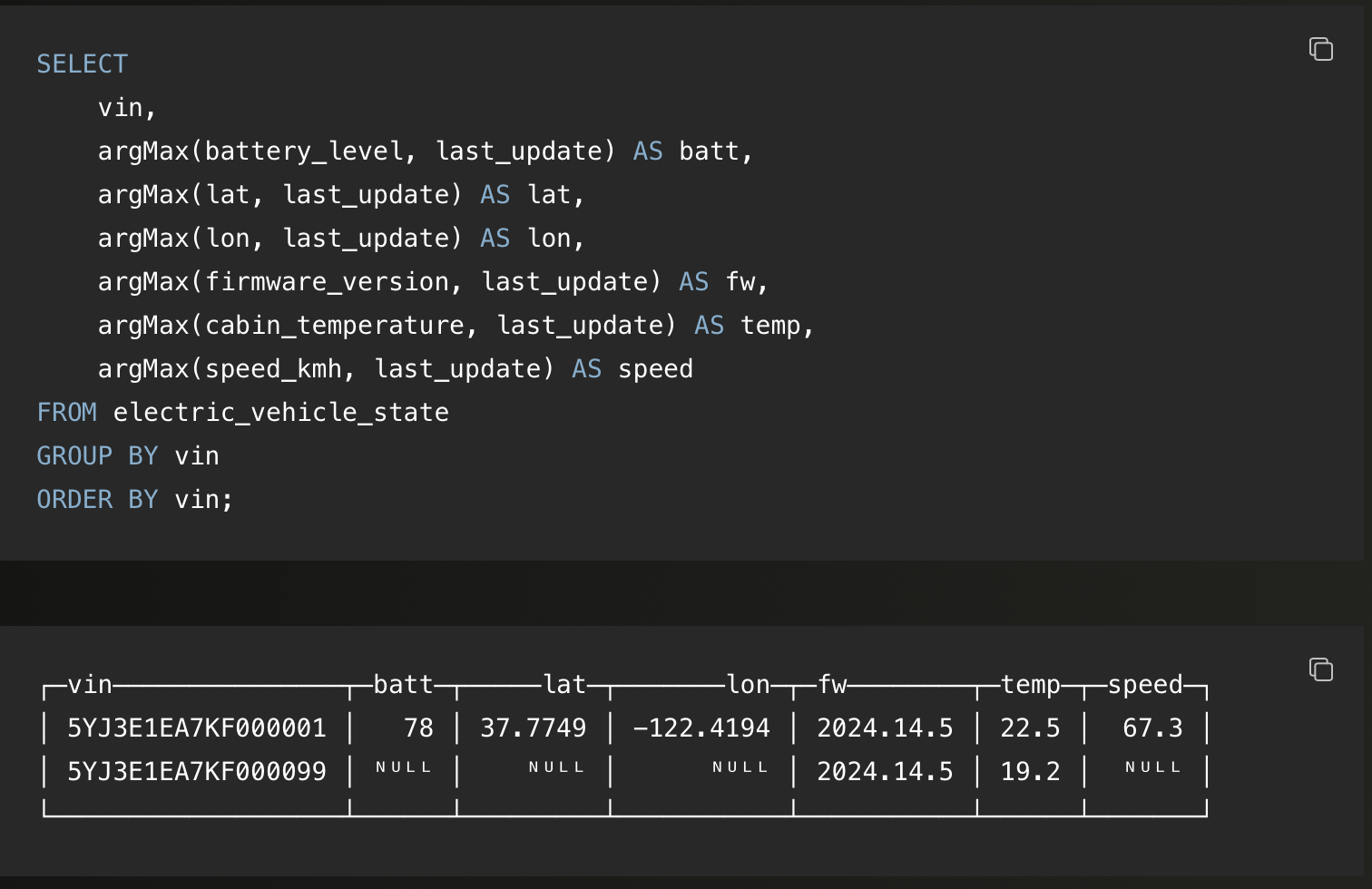Click latitude value 37.7749

tap(534, 728)
